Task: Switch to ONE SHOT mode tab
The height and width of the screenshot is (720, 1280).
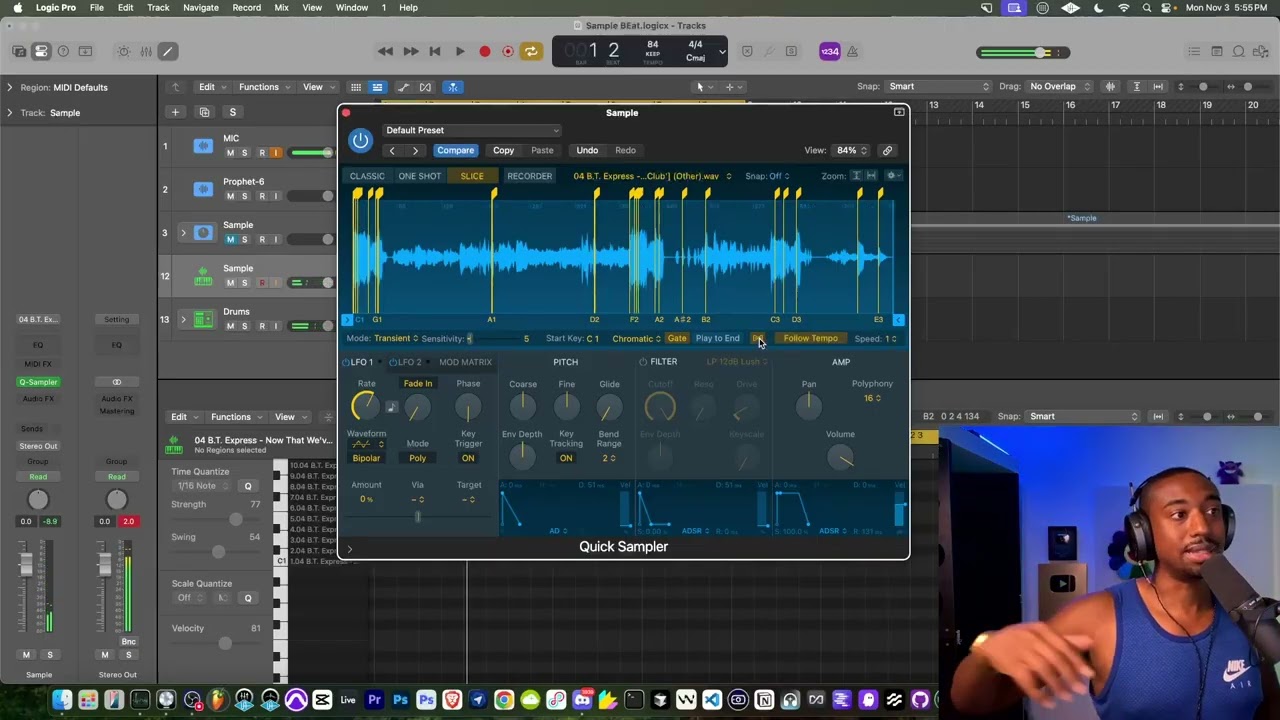Action: pos(419,176)
